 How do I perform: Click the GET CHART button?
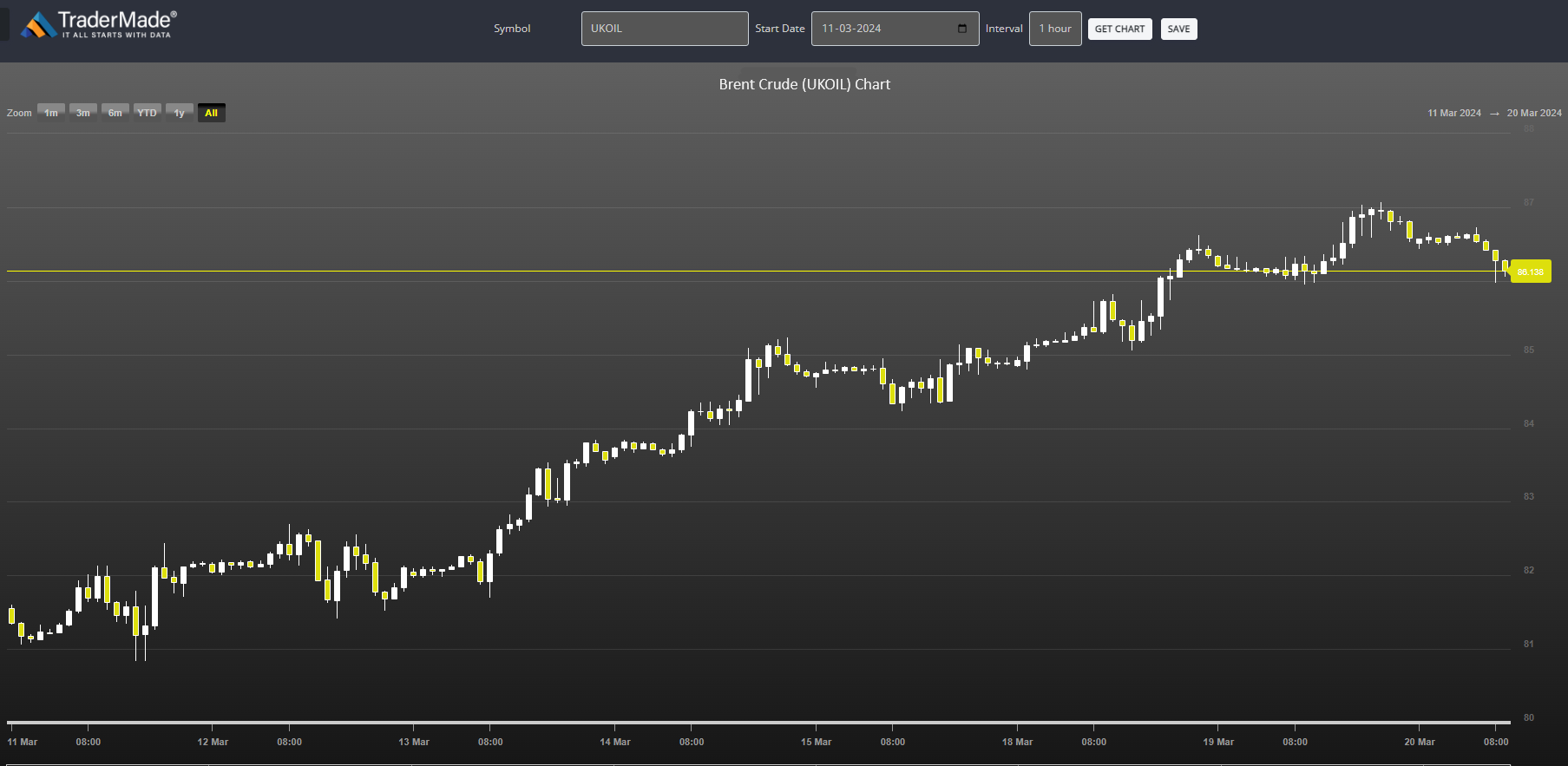click(1119, 29)
